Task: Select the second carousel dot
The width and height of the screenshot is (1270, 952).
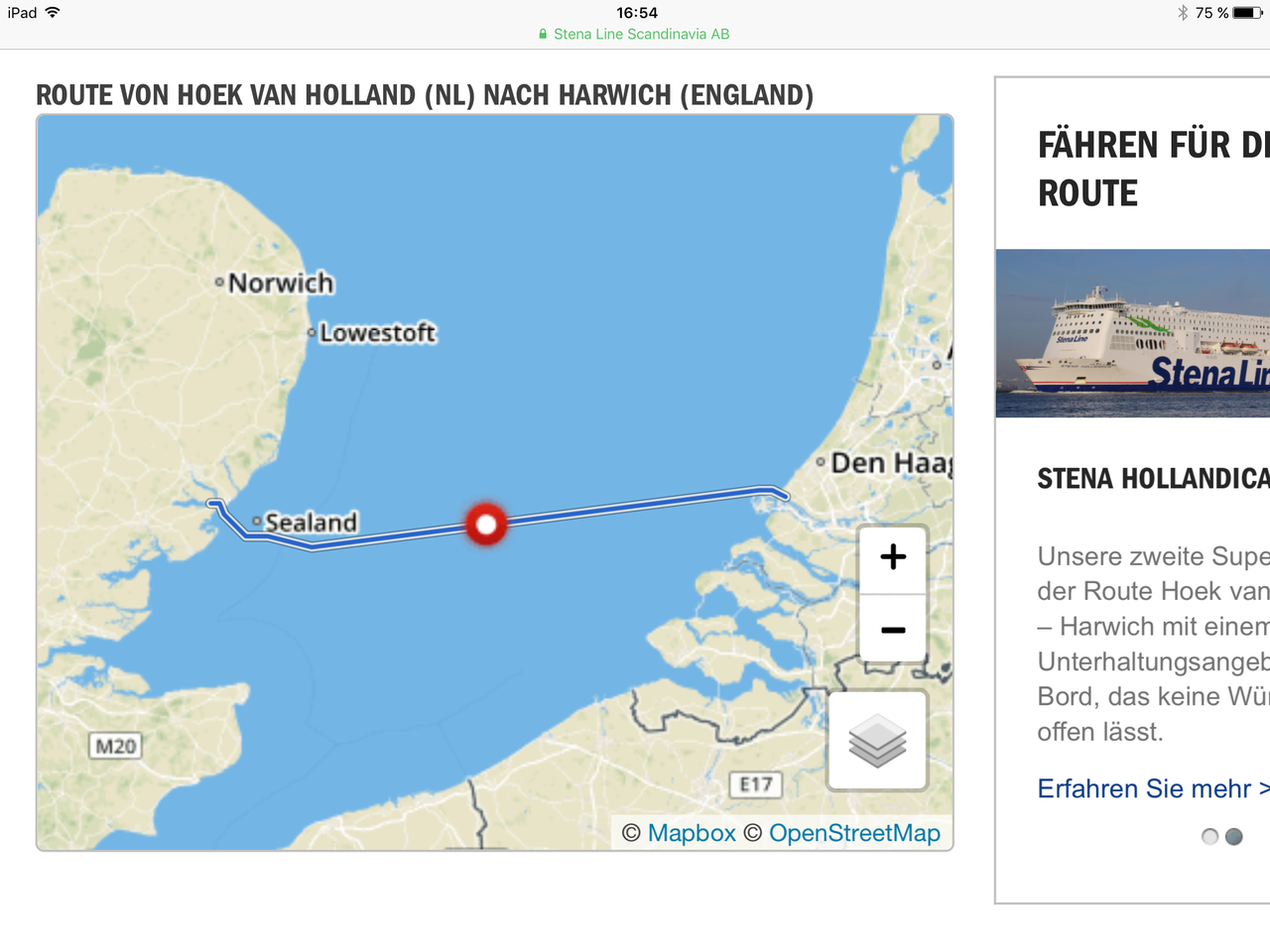Action: (1234, 836)
